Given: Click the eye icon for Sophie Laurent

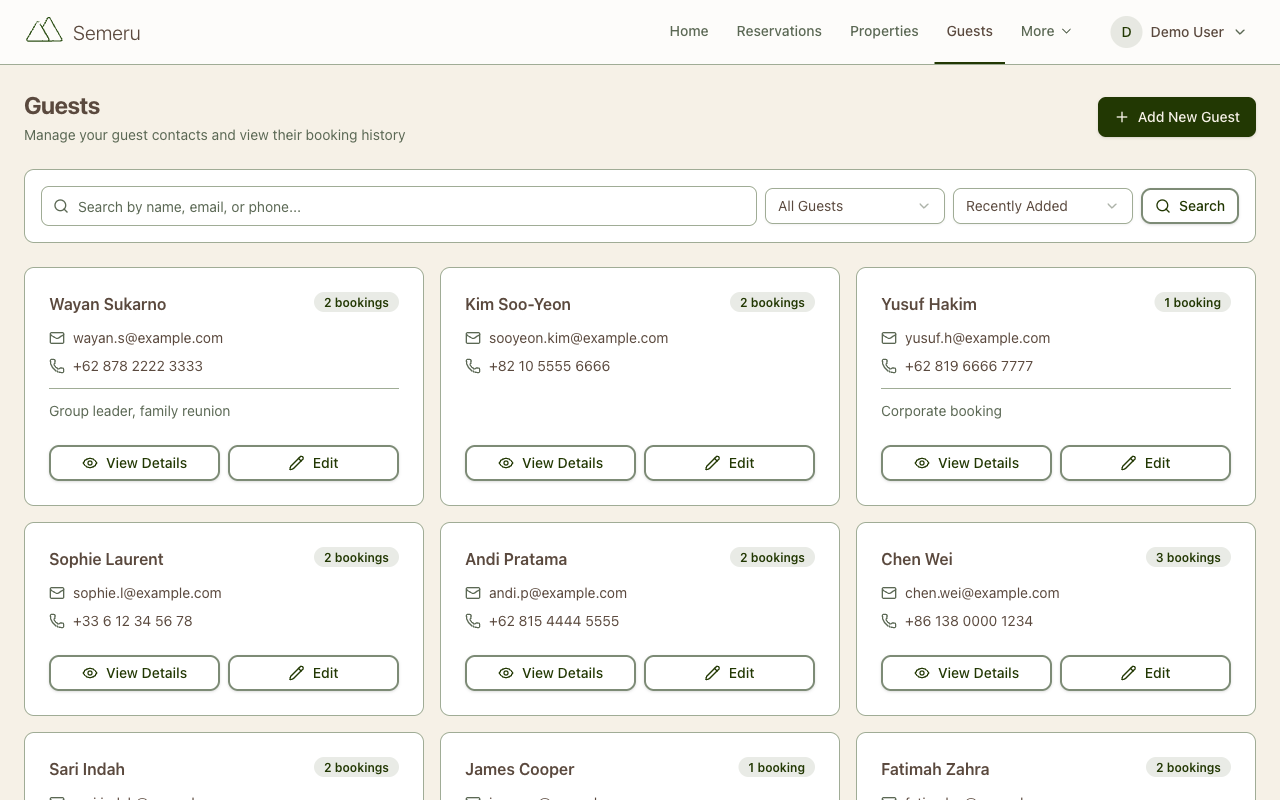Looking at the screenshot, I should coord(90,673).
